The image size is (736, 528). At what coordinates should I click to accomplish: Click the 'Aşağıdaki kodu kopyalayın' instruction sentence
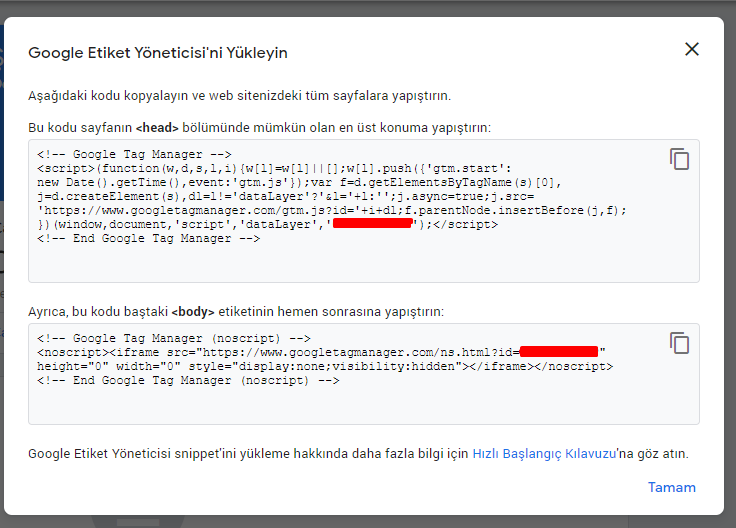tap(239, 96)
